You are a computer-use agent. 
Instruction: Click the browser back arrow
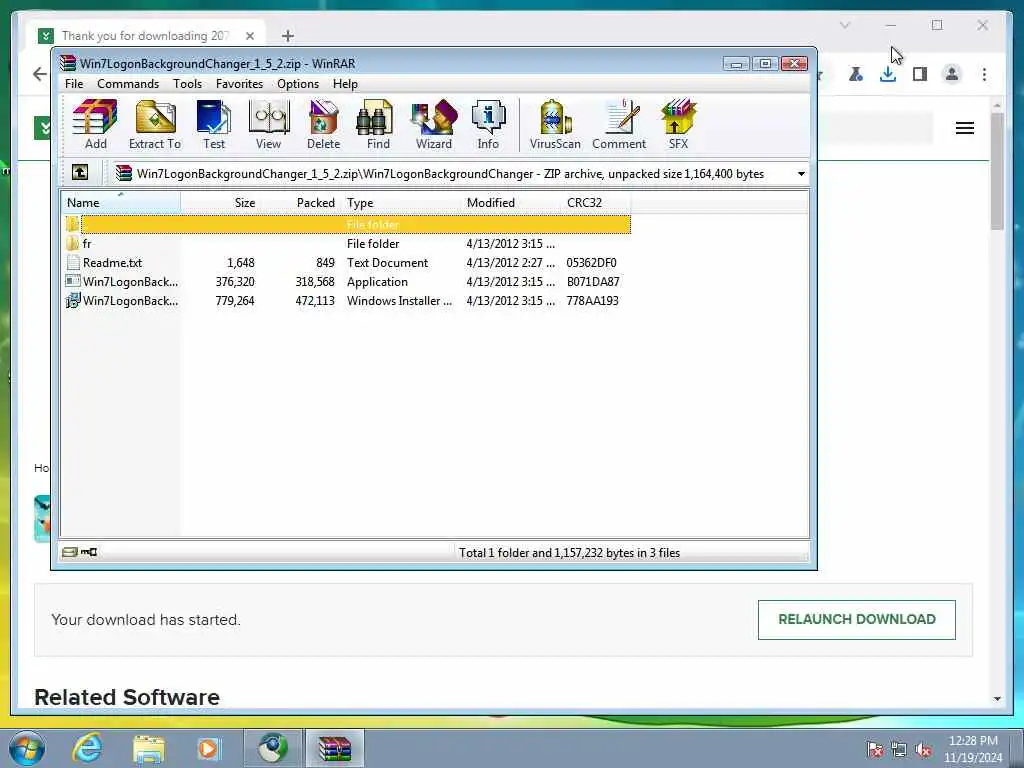pyautogui.click(x=40, y=74)
